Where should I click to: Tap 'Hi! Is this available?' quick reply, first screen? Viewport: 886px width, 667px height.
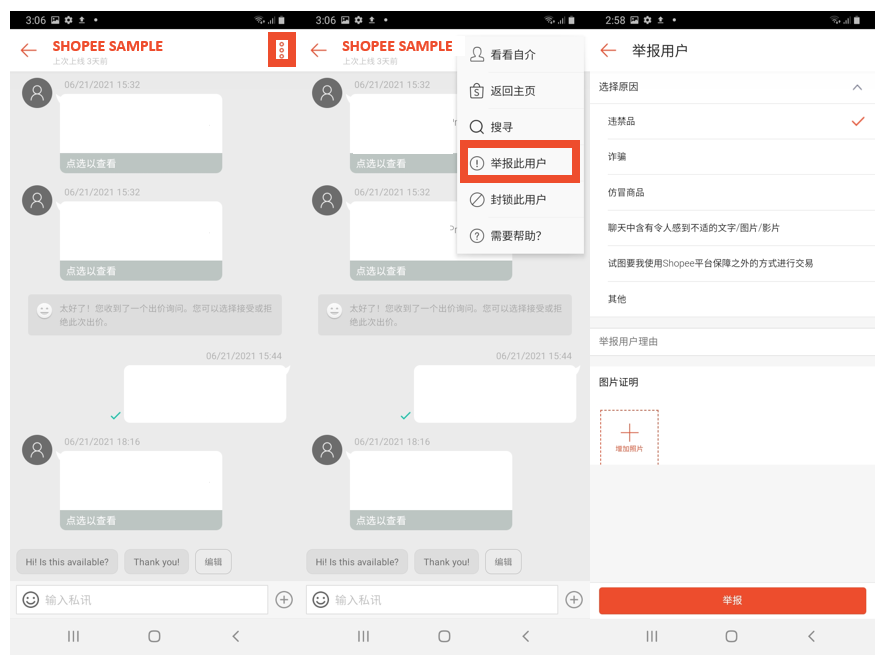point(67,562)
